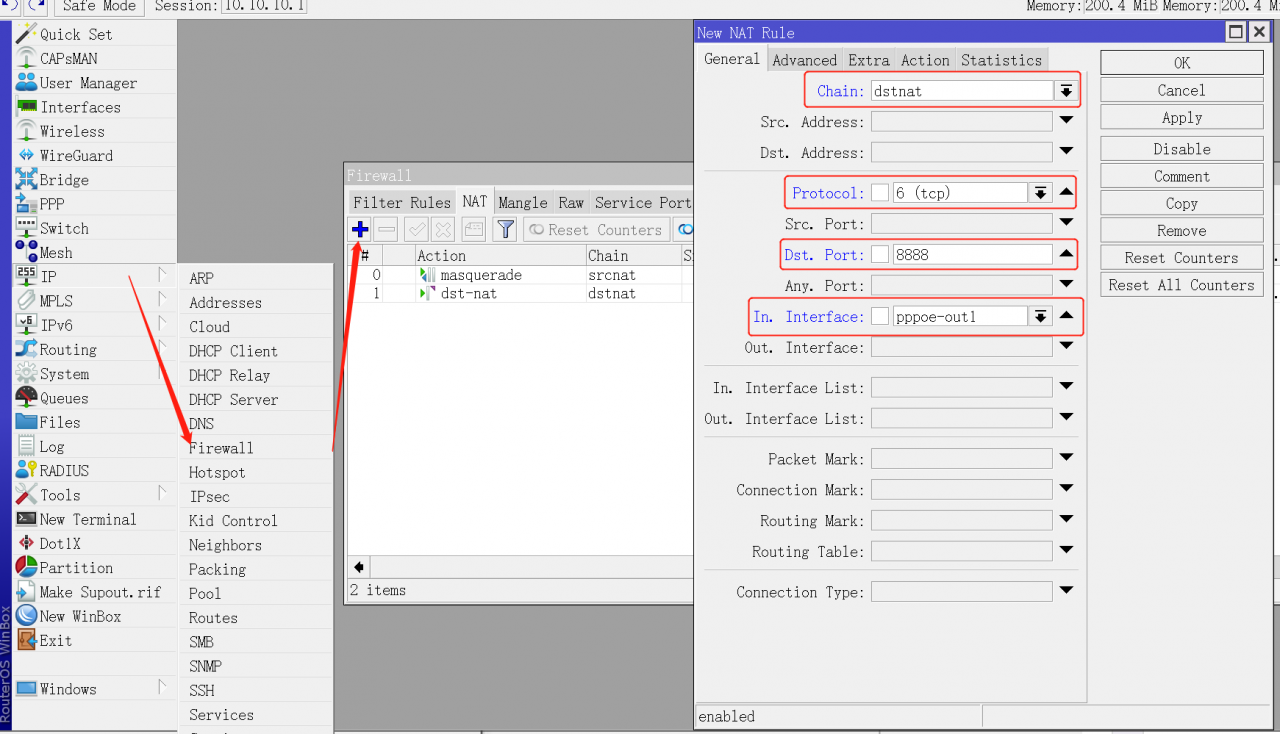The width and height of the screenshot is (1280, 734).
Task: Click the blue plus add rule icon
Action: tap(360, 229)
